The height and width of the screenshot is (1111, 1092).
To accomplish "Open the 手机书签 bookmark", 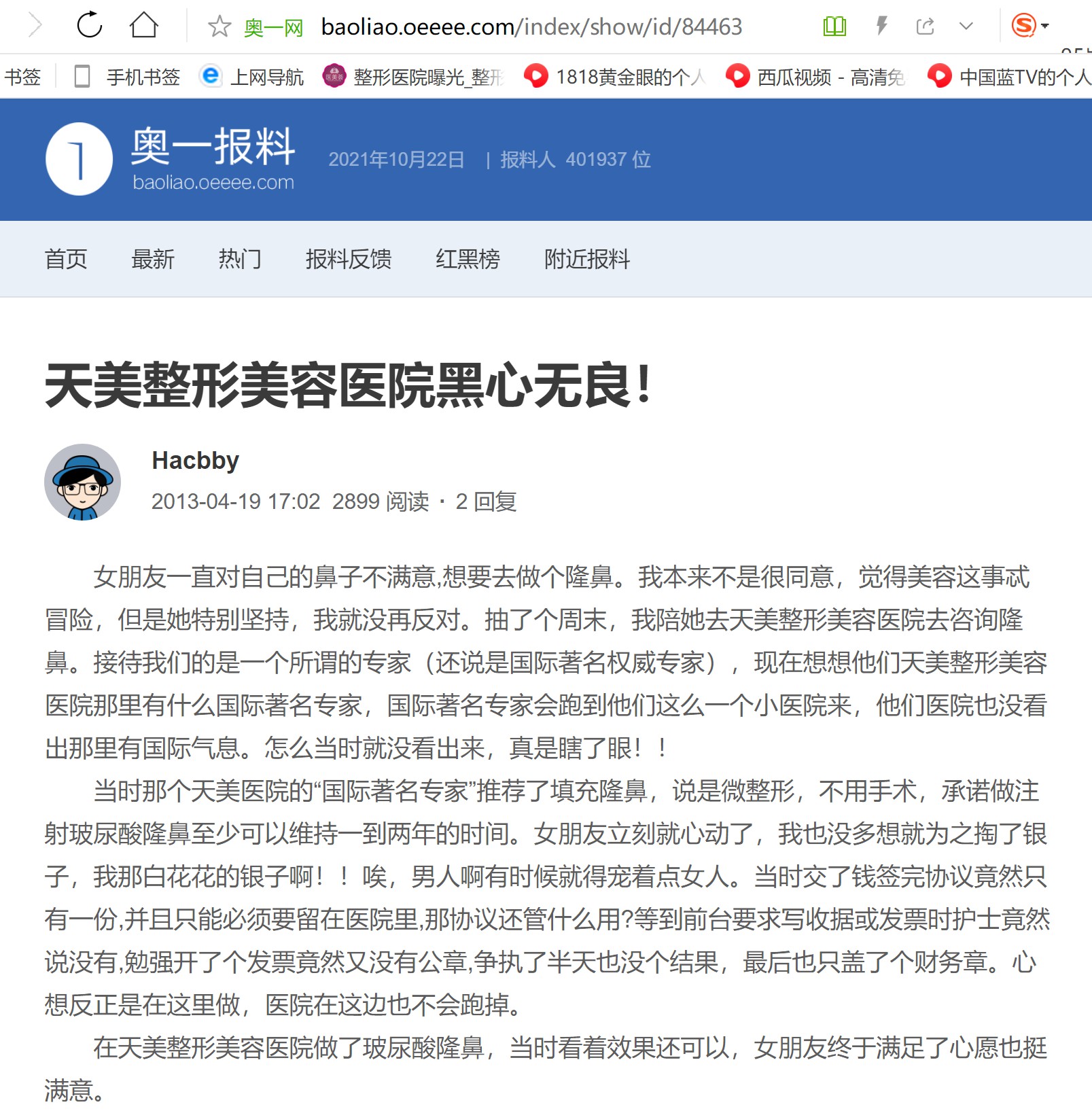I will click(x=127, y=77).
